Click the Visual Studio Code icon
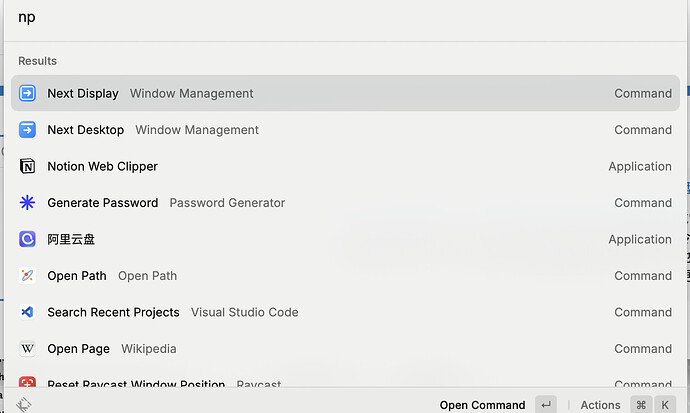This screenshot has height=413, width=690. coord(27,312)
